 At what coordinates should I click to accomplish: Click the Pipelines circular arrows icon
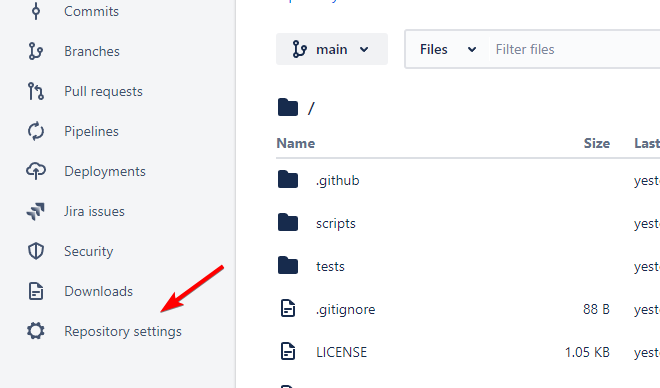36,131
